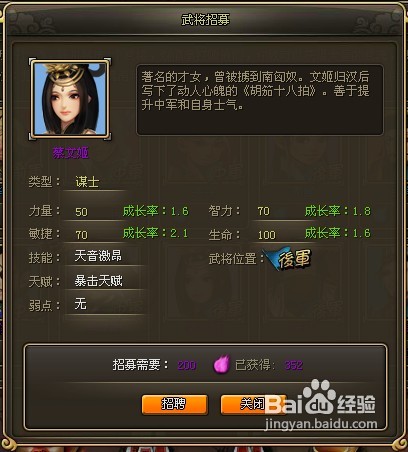408x452 pixels.
Task: Click the jingyan.baidu.com watermark link
Action: pyautogui.click(x=321, y=424)
